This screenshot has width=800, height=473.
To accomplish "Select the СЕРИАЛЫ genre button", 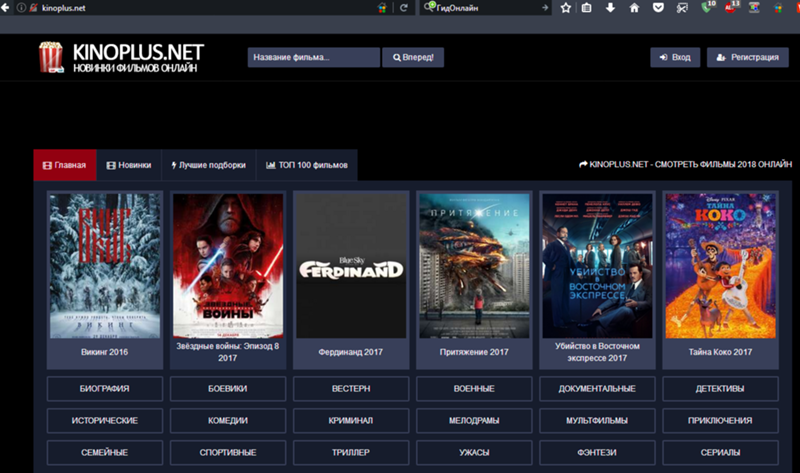I will 720,453.
